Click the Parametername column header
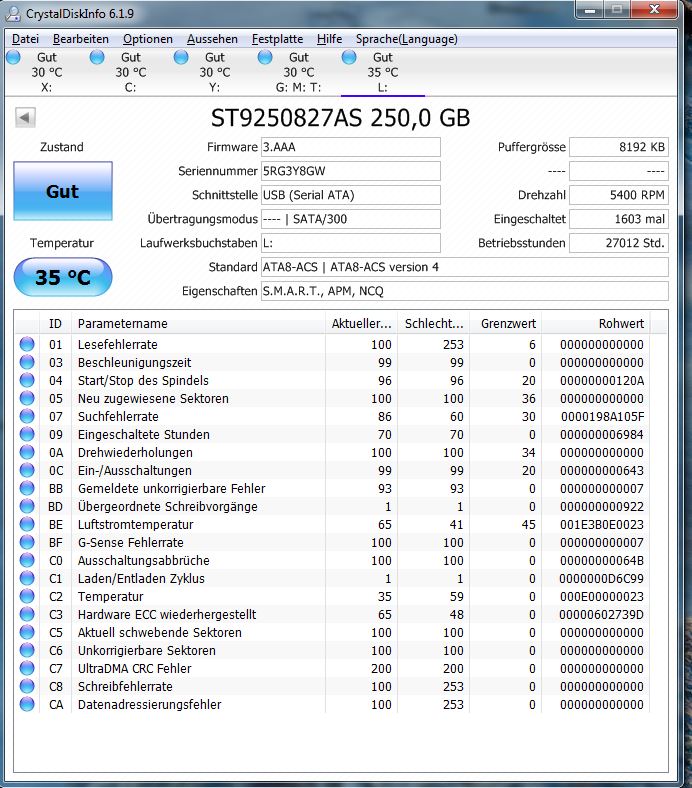Image resolution: width=692 pixels, height=788 pixels. pos(199,324)
